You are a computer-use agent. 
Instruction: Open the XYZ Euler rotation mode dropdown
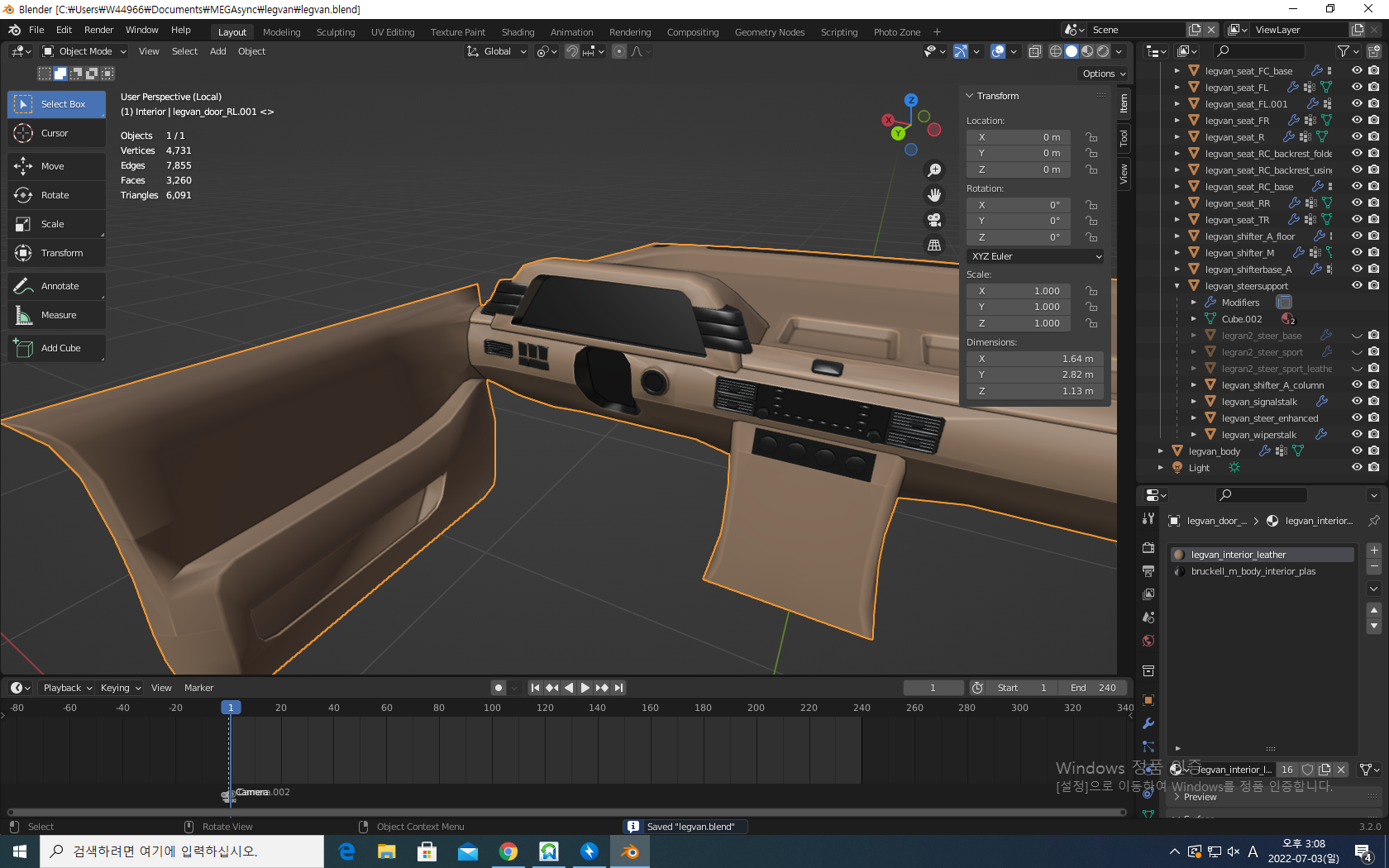1036,256
